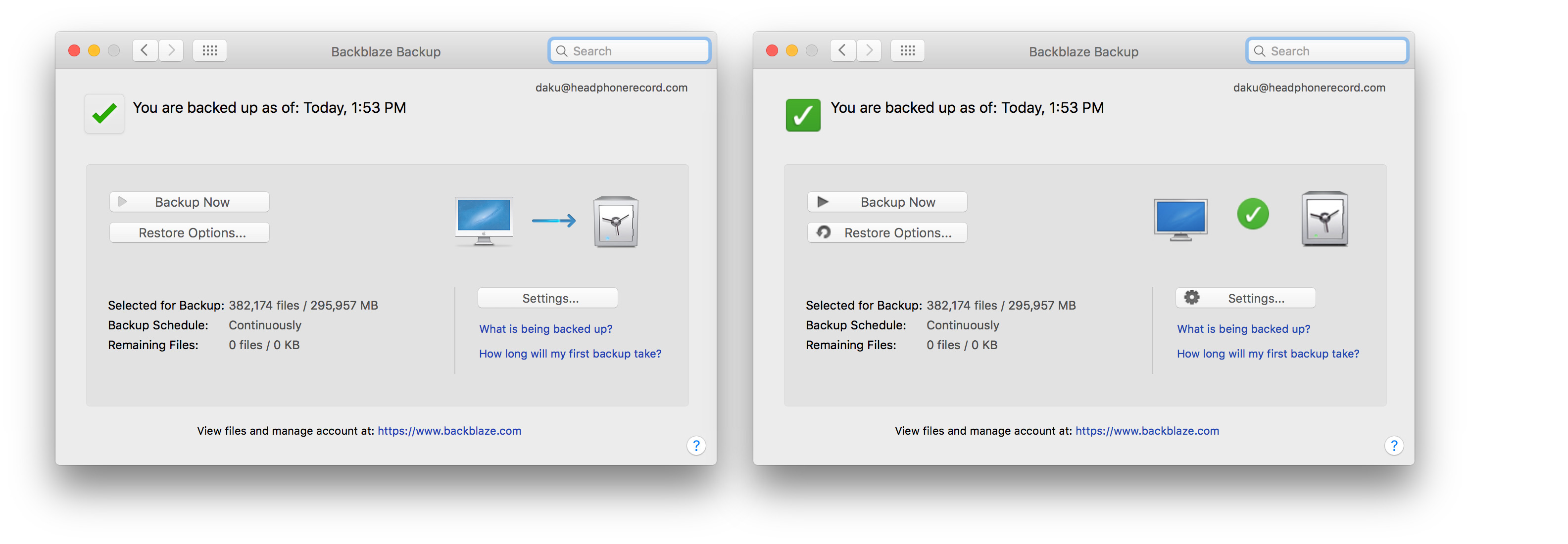This screenshot has height=544, width=1568.
Task: Open Restore Options in the right window
Action: (x=887, y=232)
